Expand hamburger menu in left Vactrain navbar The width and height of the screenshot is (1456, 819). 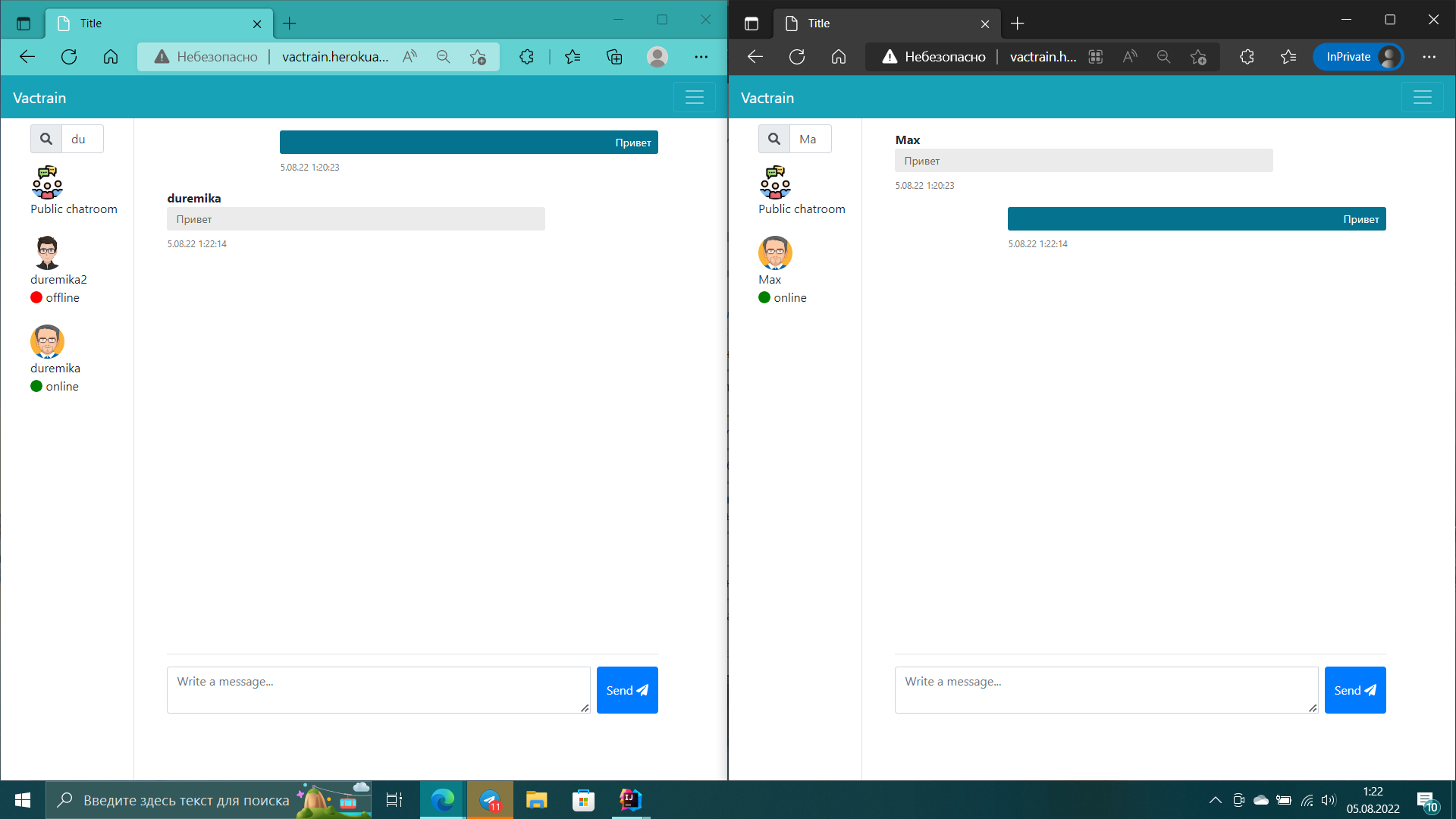pos(695,98)
